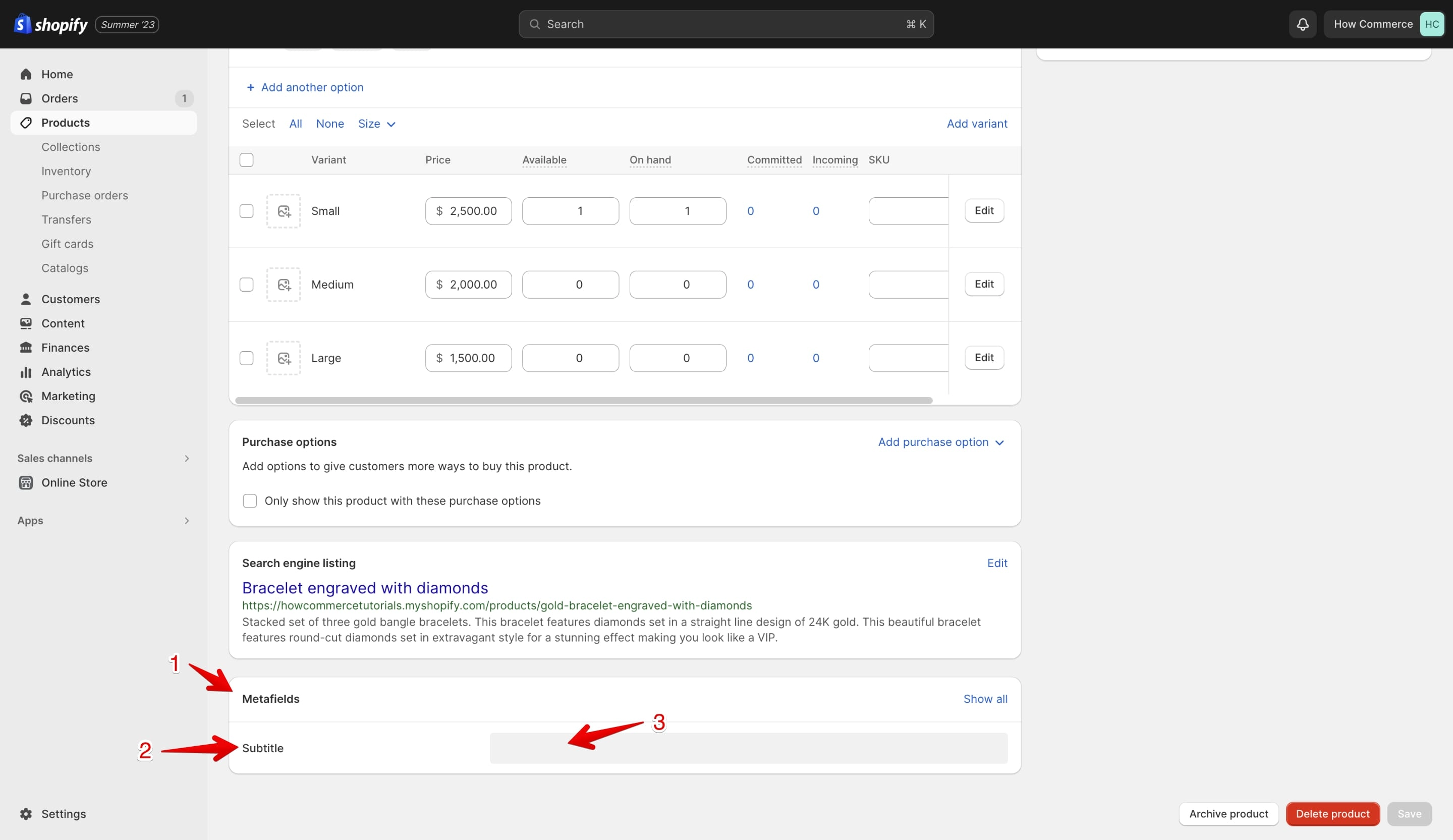Screen dimensions: 1453x840
Task: Click the Large on hand field
Action: tap(678, 358)
